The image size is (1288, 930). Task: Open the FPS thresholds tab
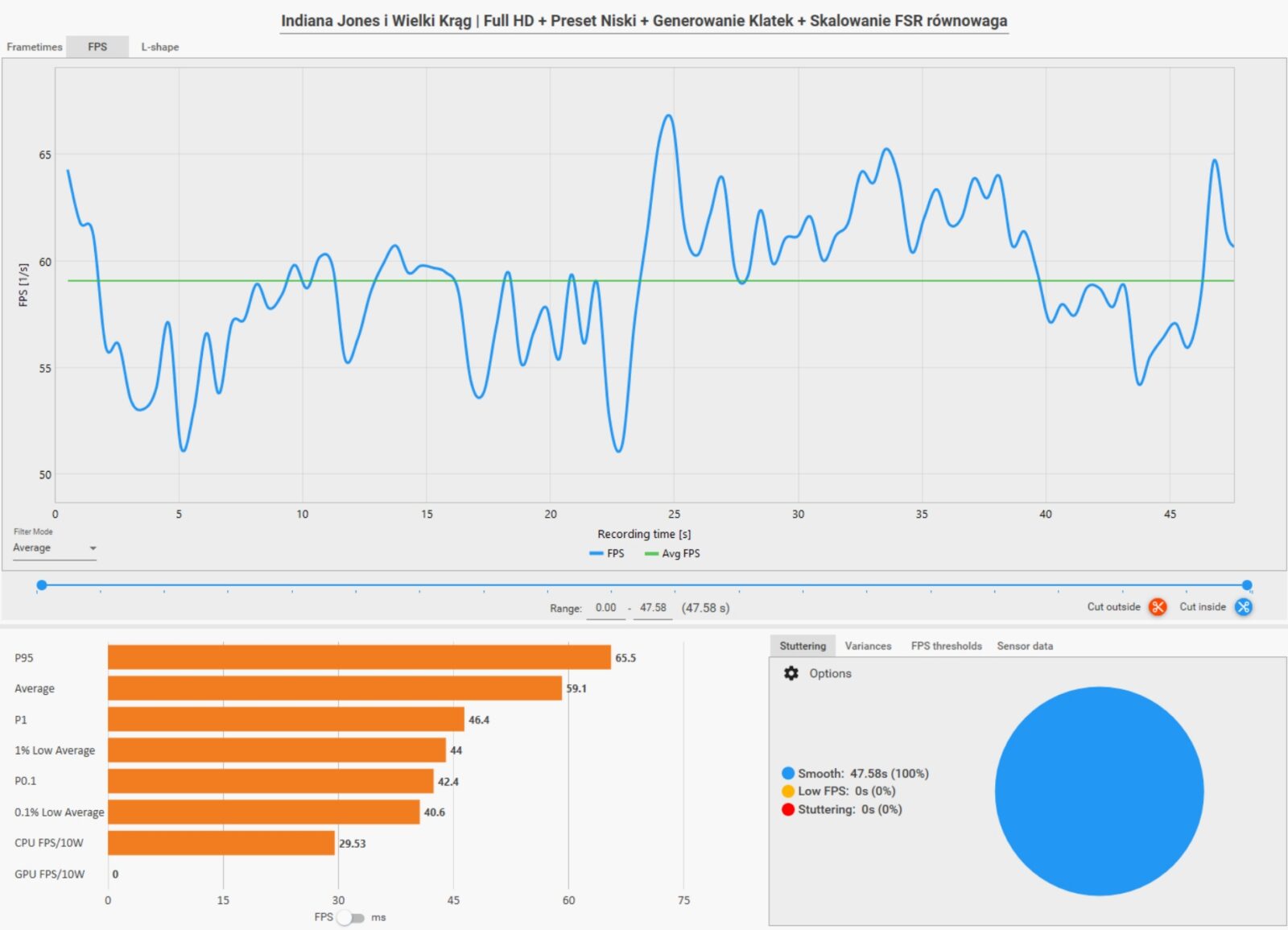click(946, 646)
